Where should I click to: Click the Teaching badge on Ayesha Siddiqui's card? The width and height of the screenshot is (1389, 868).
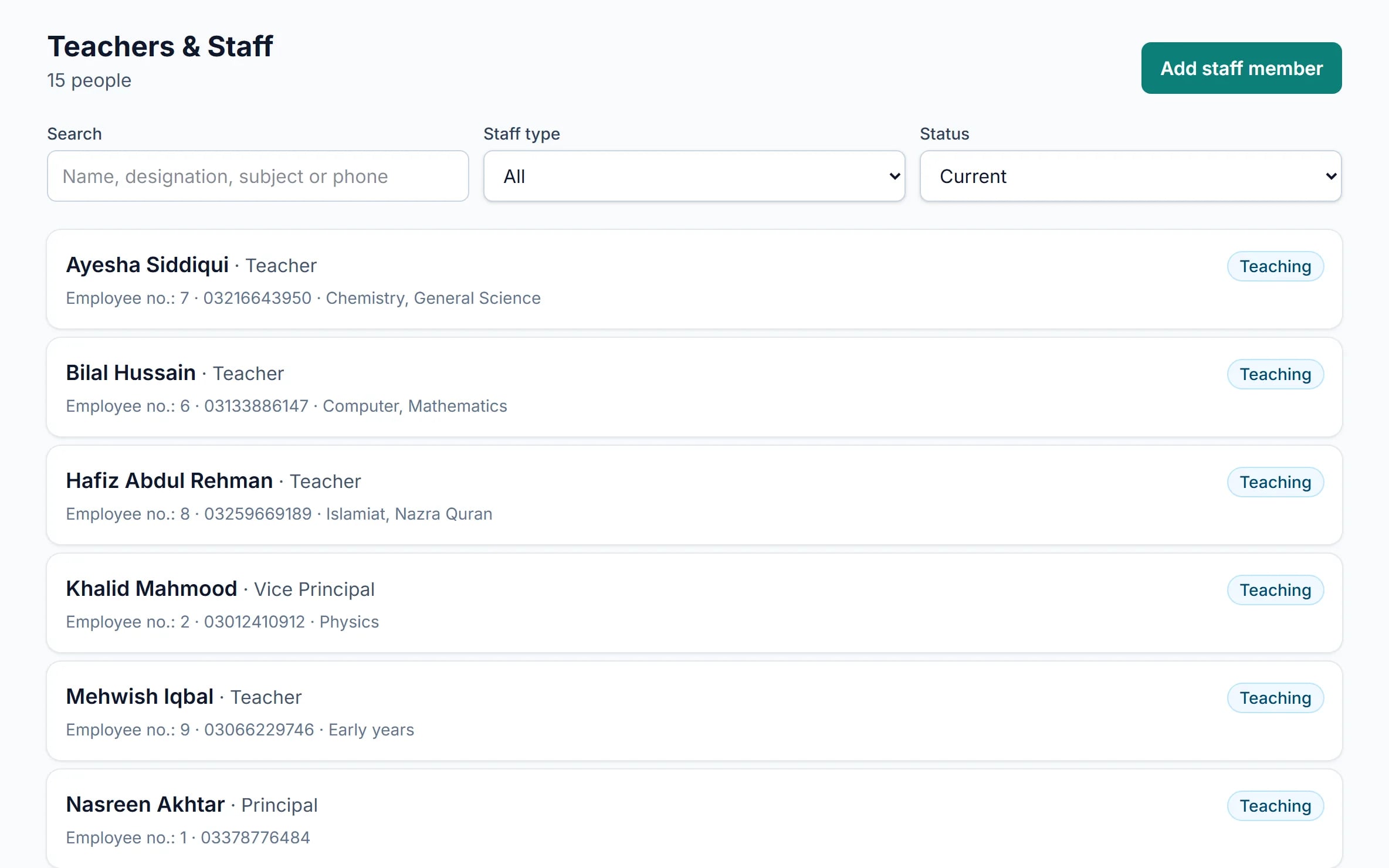click(x=1275, y=266)
